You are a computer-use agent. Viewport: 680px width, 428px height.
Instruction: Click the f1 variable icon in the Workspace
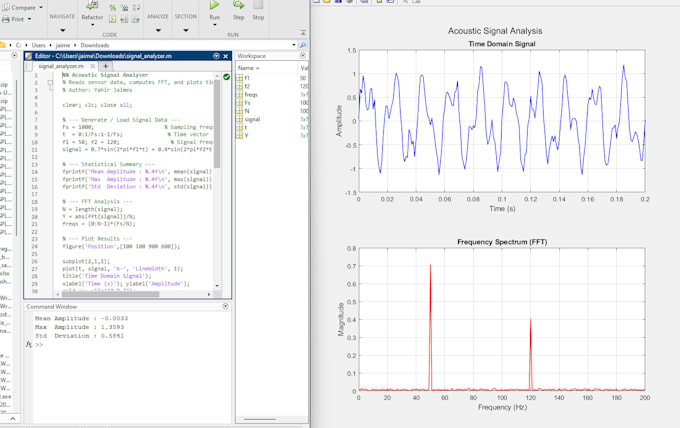point(239,78)
